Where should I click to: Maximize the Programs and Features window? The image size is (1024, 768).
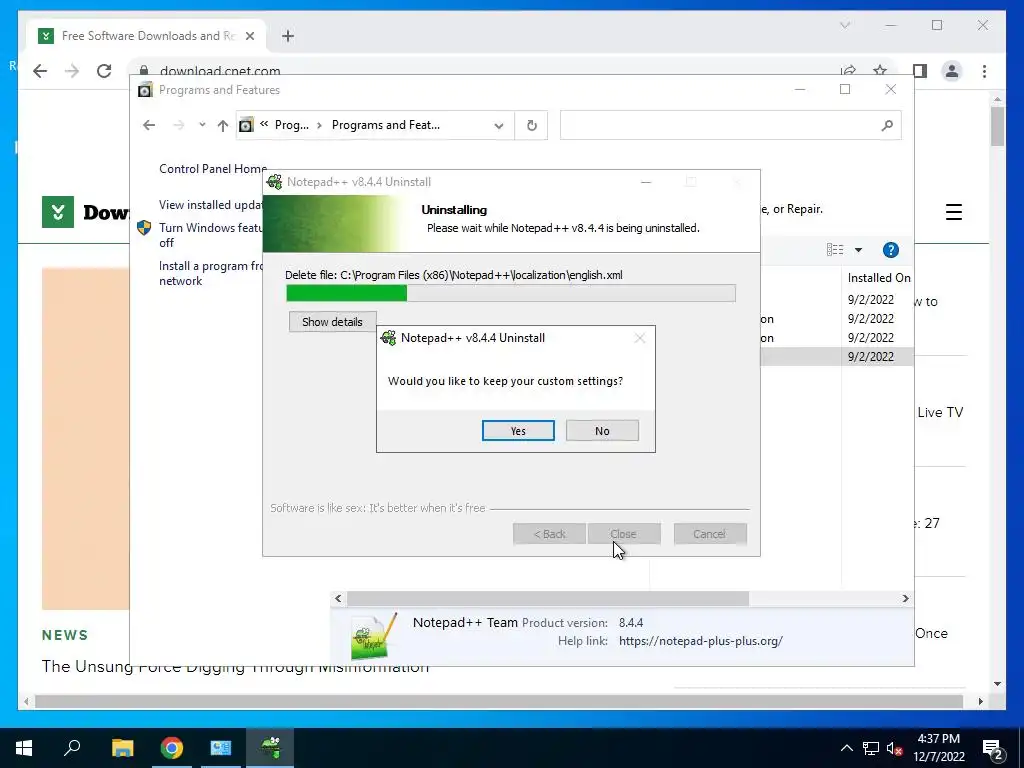[x=845, y=89]
